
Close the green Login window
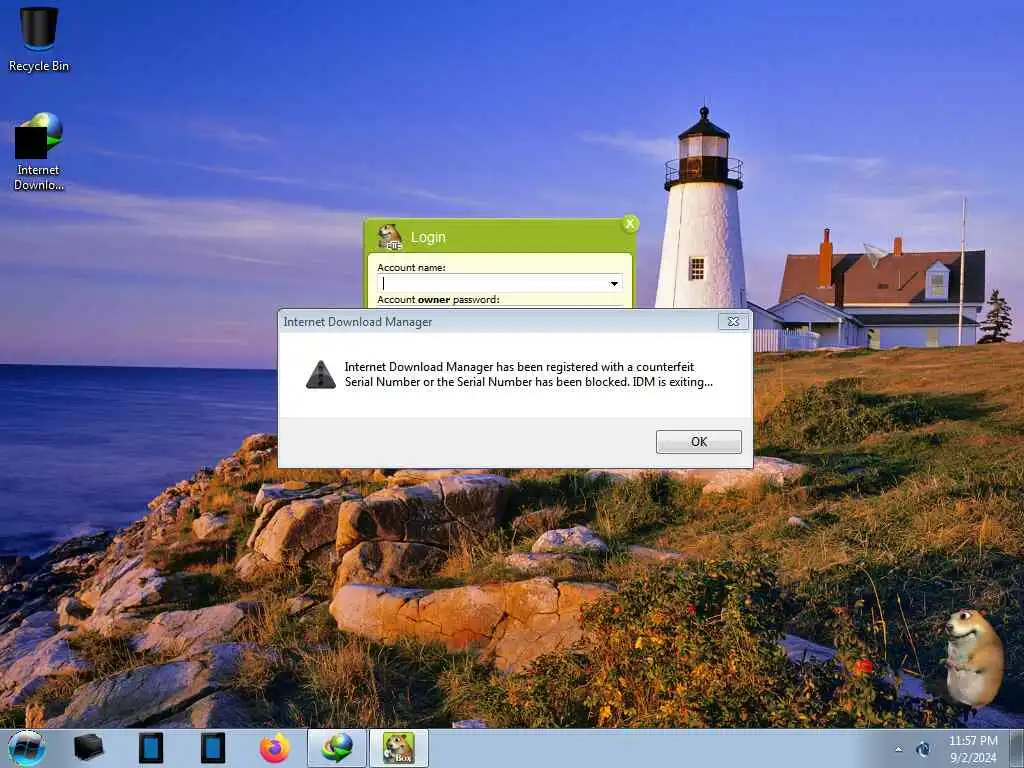coord(630,224)
